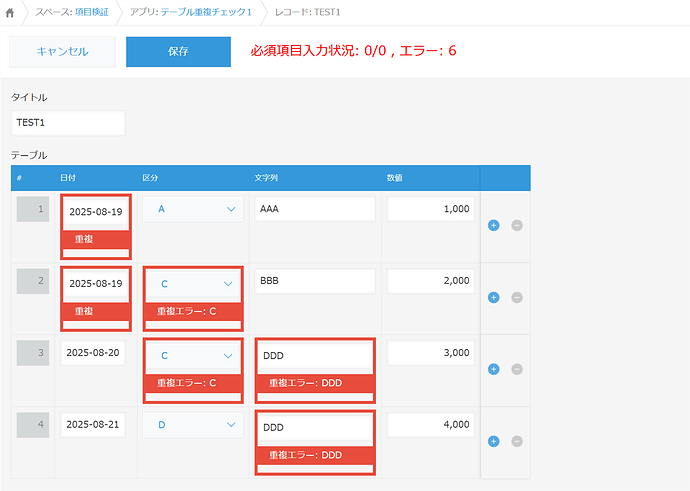Click the home icon in breadcrumb
Image resolution: width=690 pixels, height=491 pixels.
[11, 13]
